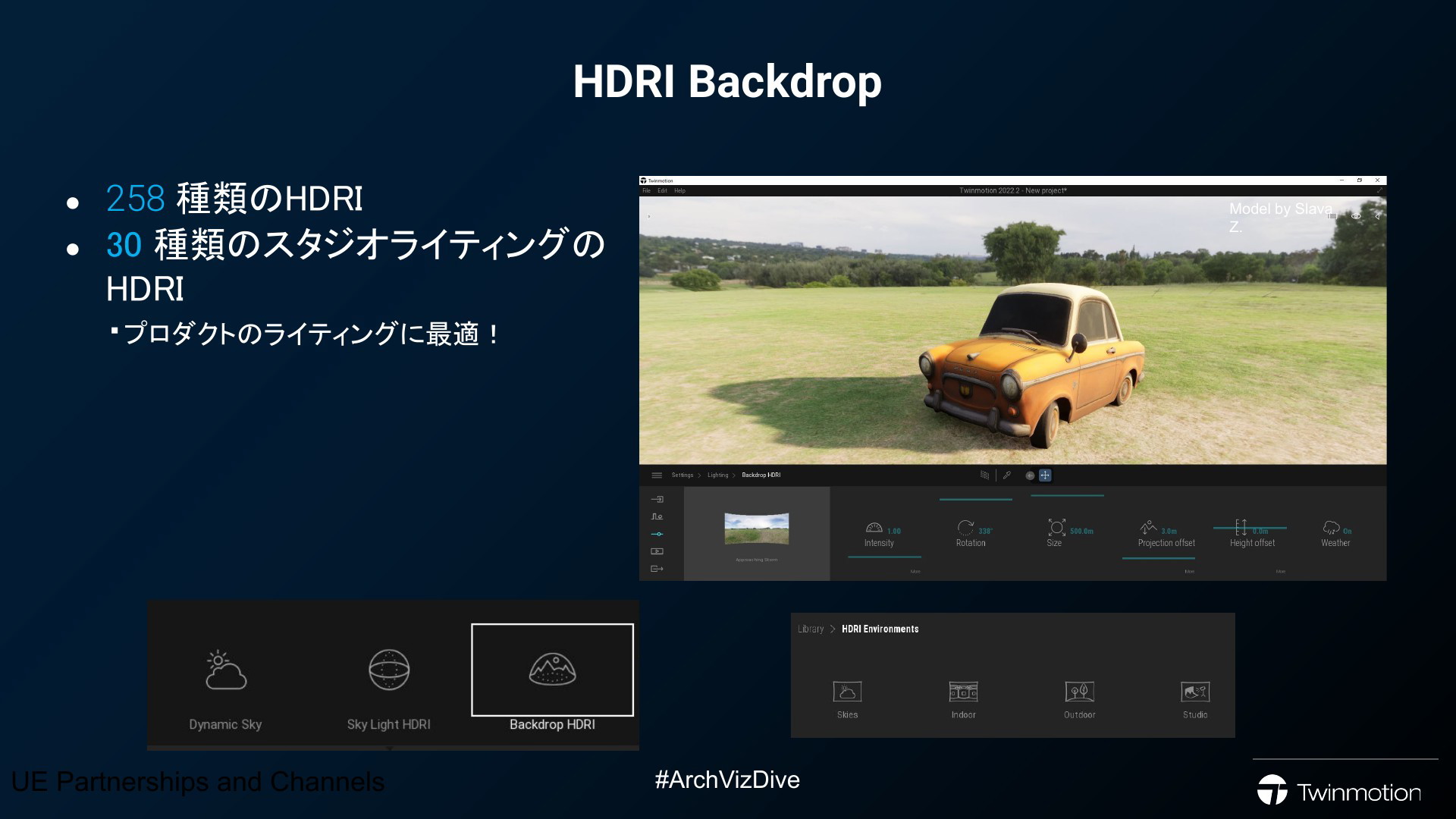
Task: Click the round back arrow toolbar button
Action: pos(1030,475)
